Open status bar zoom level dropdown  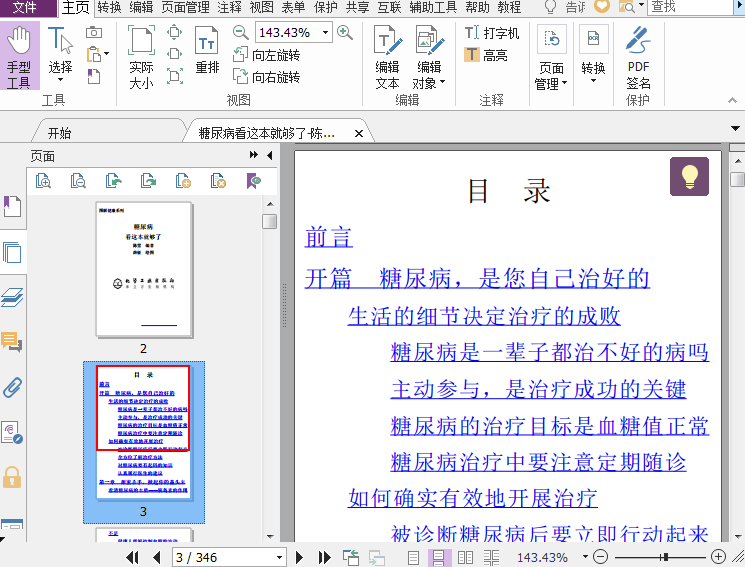[585, 557]
